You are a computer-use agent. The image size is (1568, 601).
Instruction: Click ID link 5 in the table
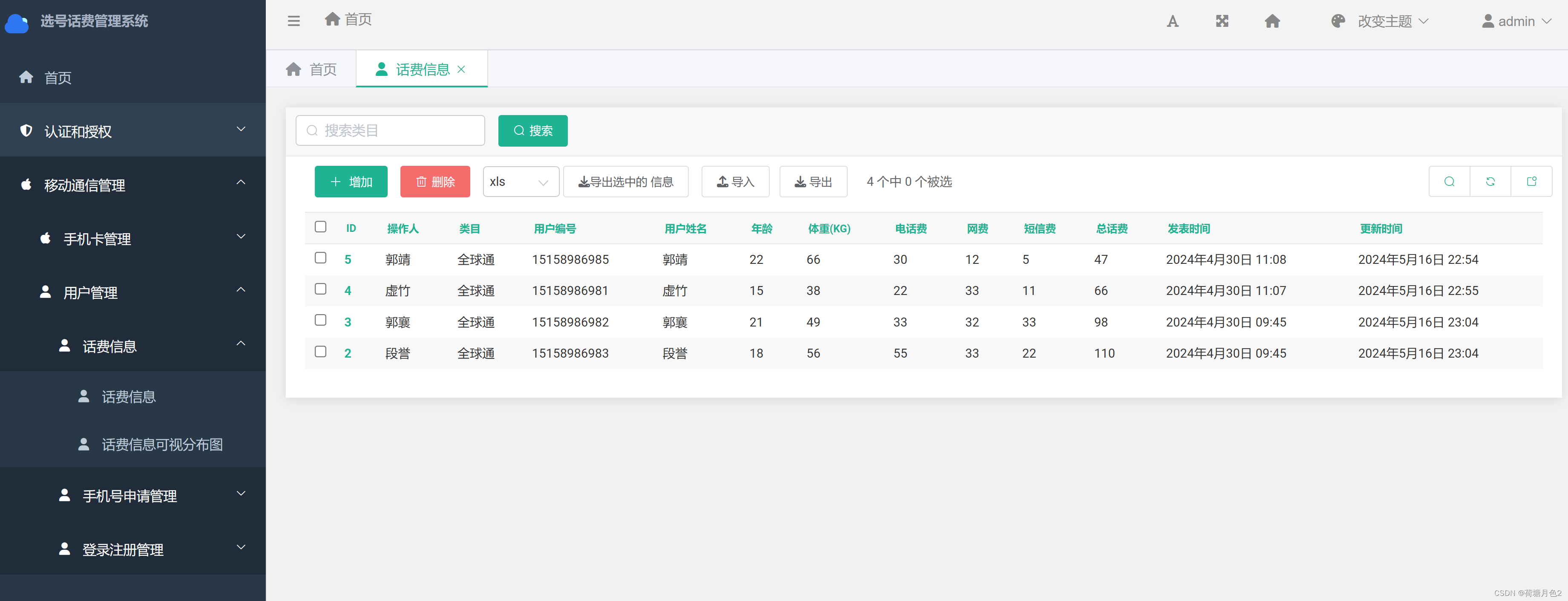[348, 260]
